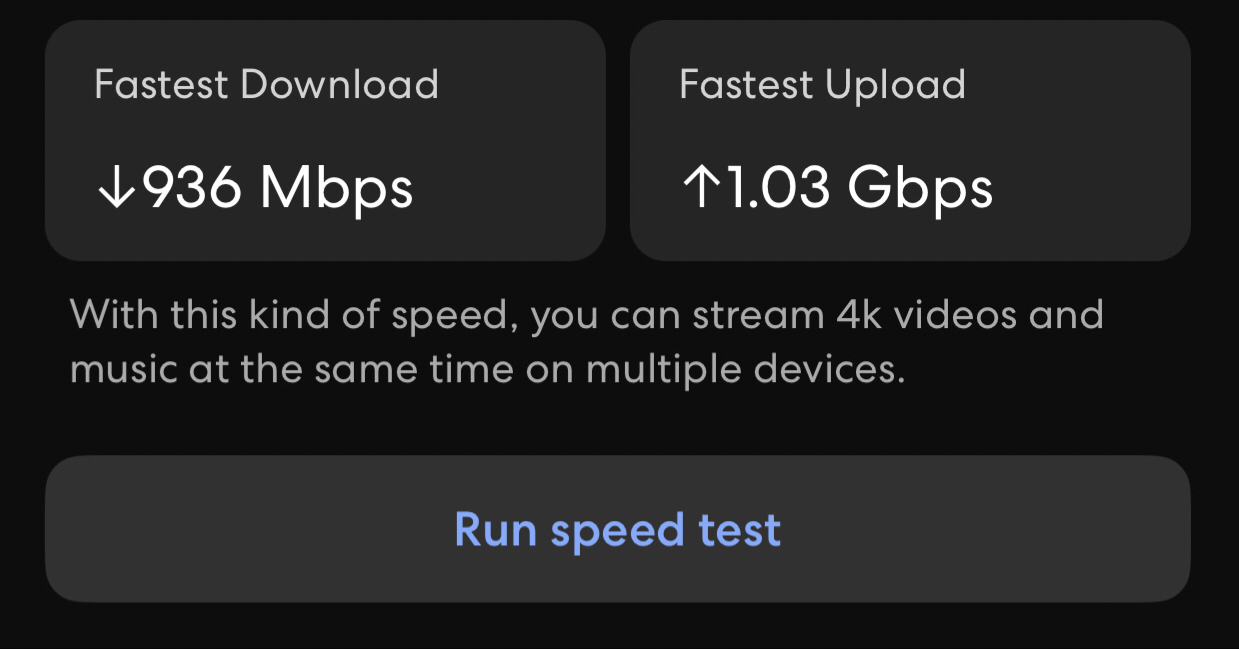The width and height of the screenshot is (1239, 649).
Task: Click the download arrow icon
Action: (x=117, y=187)
